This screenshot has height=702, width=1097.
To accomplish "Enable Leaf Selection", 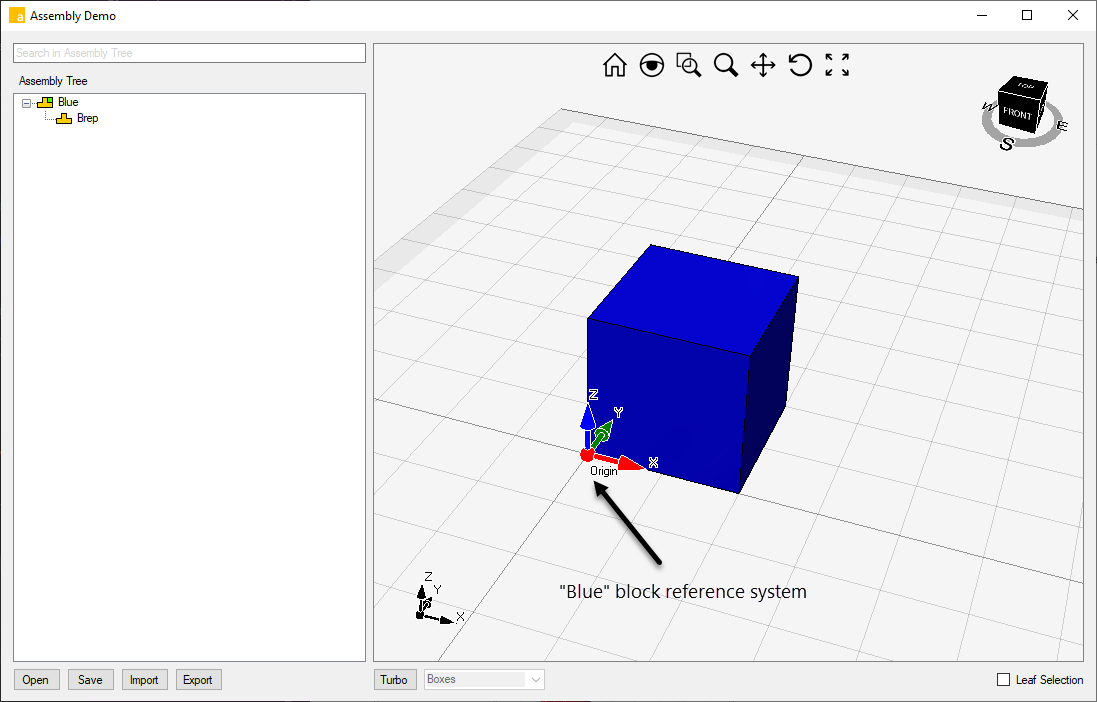I will pyautogui.click(x=1003, y=679).
